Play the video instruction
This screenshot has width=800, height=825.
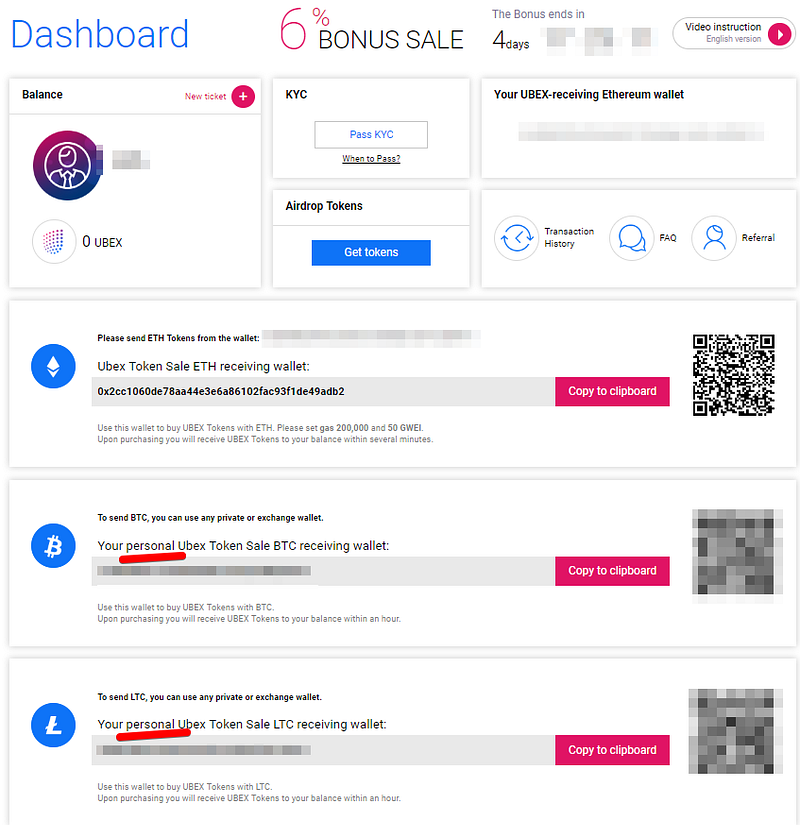point(779,34)
